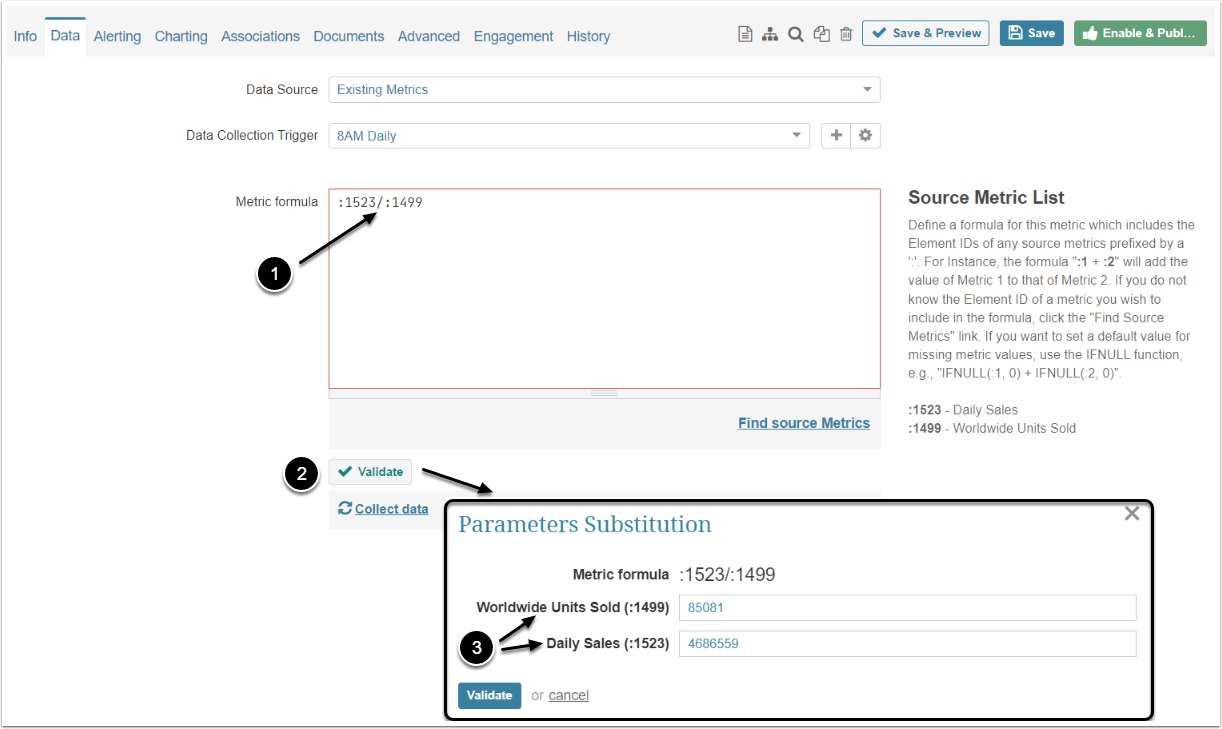Add a new data collection trigger
The width and height of the screenshot is (1222, 729).
[x=836, y=135]
